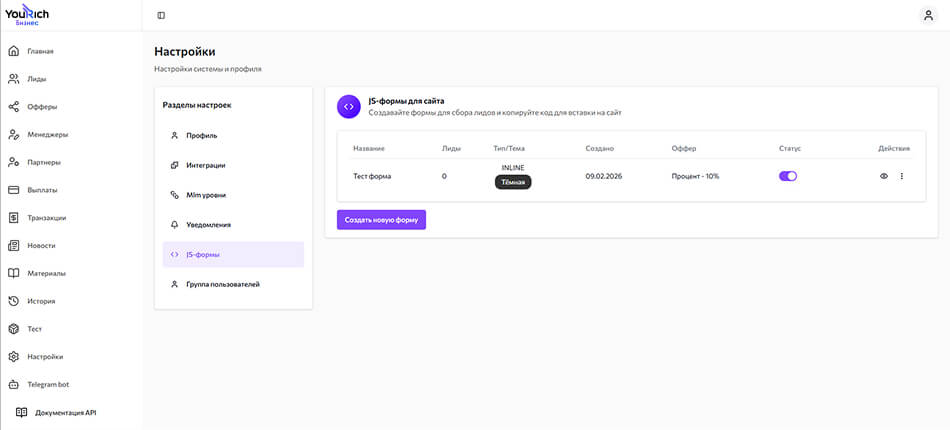
Task: Click the Telegram bot robot icon
Action: tap(14, 384)
